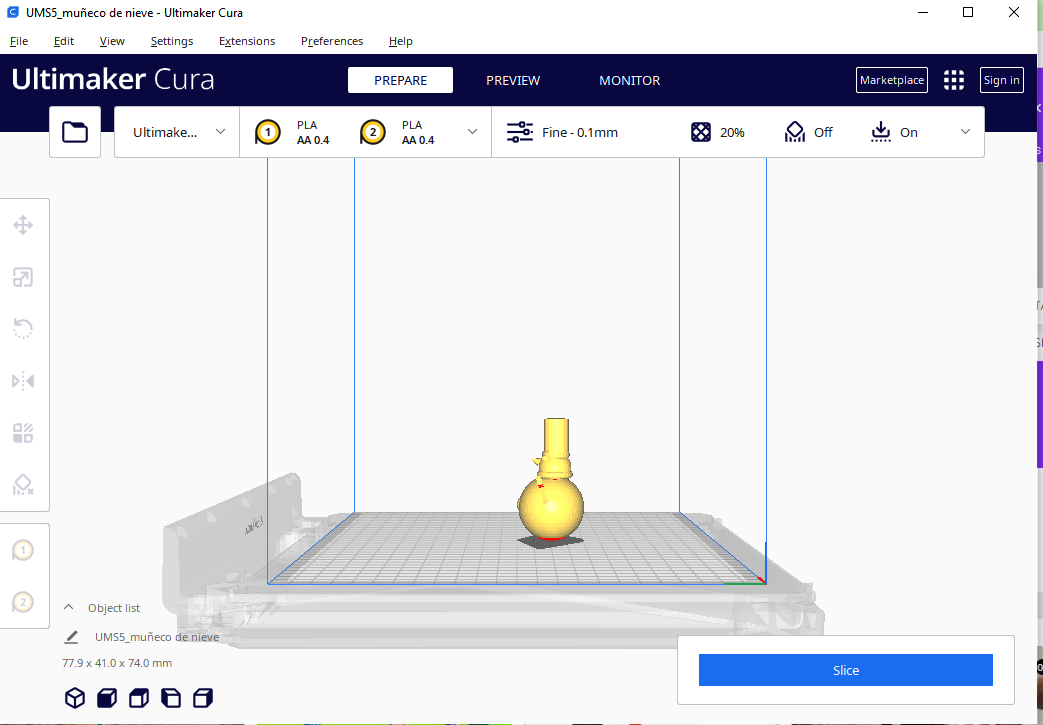Switch to the MONITOR stage tab
Viewport: 1043px width, 725px height.
point(629,80)
